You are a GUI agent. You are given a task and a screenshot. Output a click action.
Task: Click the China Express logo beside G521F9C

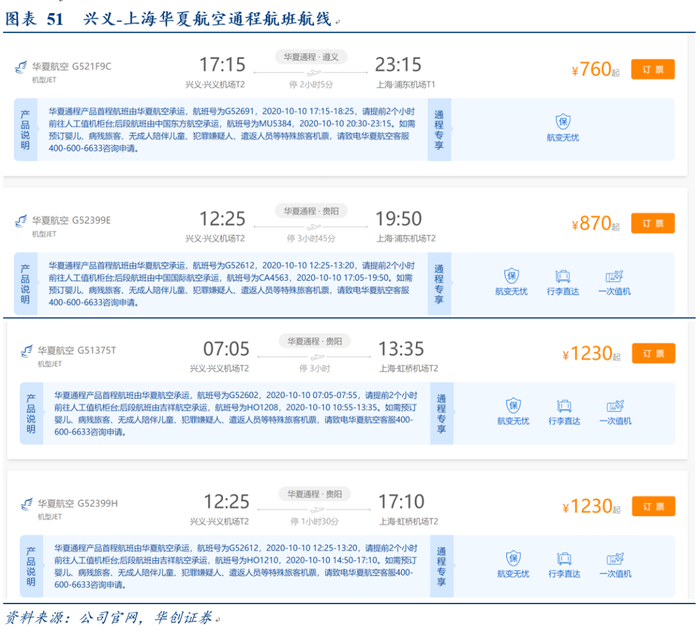coord(21,67)
